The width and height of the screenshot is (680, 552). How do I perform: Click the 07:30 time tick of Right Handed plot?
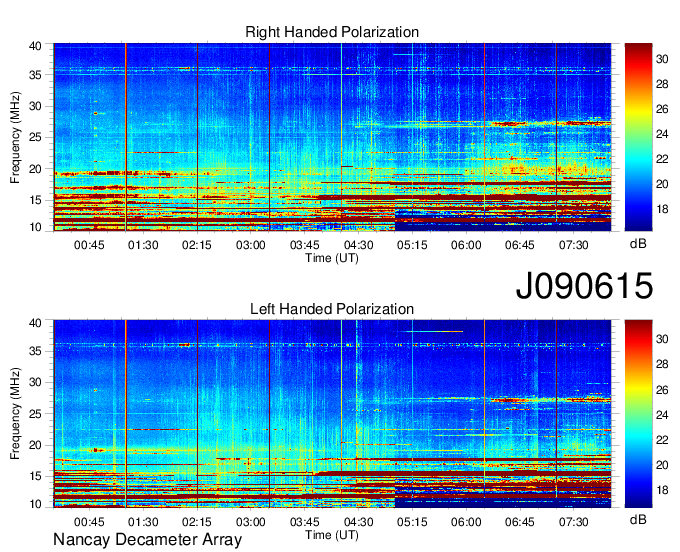point(573,245)
